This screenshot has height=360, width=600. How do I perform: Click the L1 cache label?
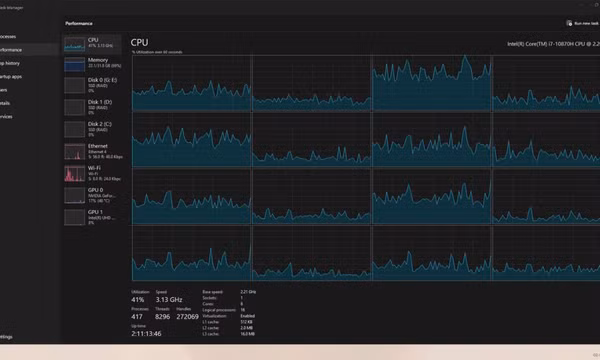[x=210, y=322]
